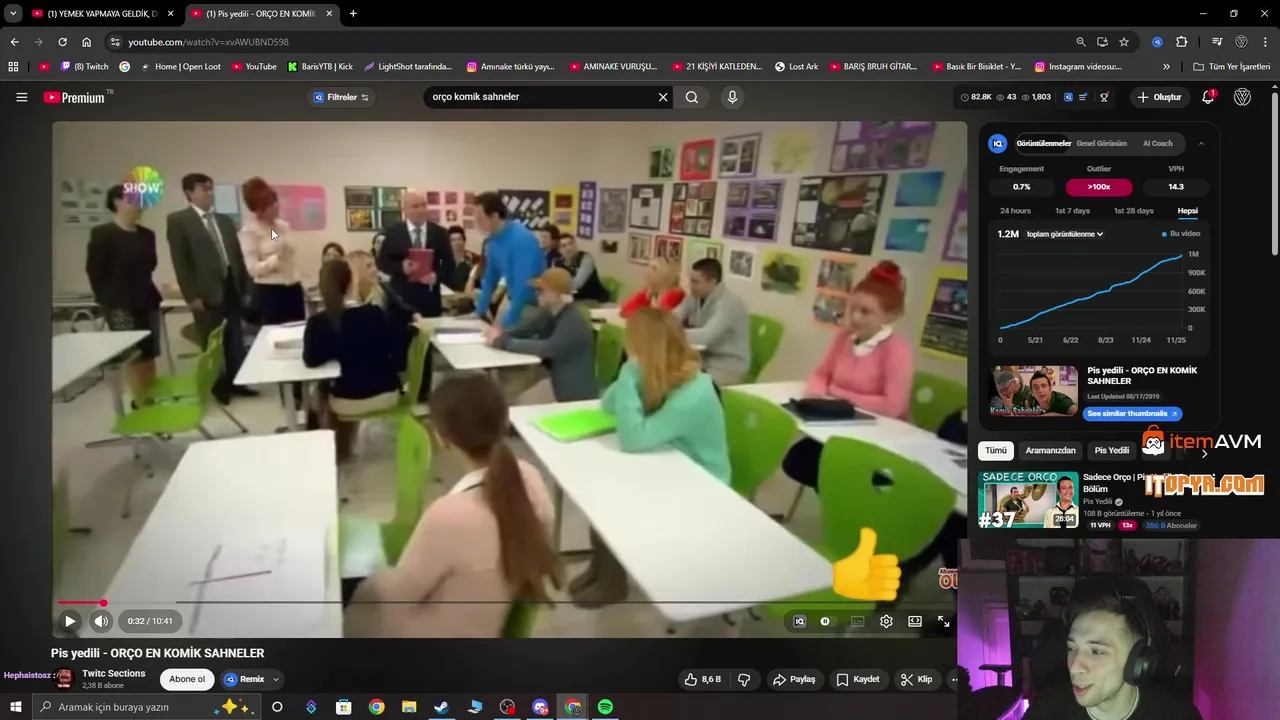
Task: Expand the Remix dropdown arrow
Action: [x=275, y=679]
